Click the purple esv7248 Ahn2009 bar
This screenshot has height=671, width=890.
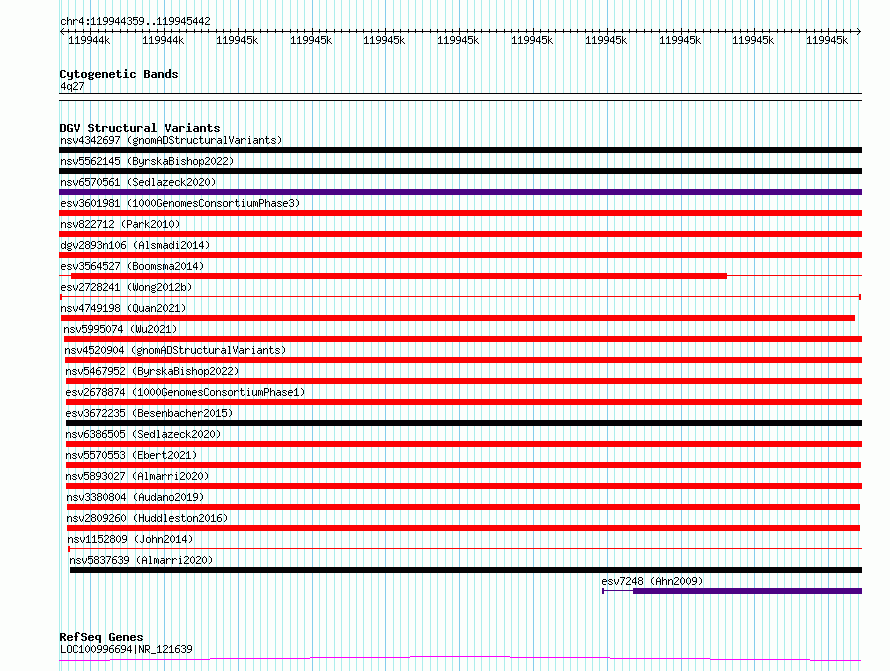click(x=748, y=591)
